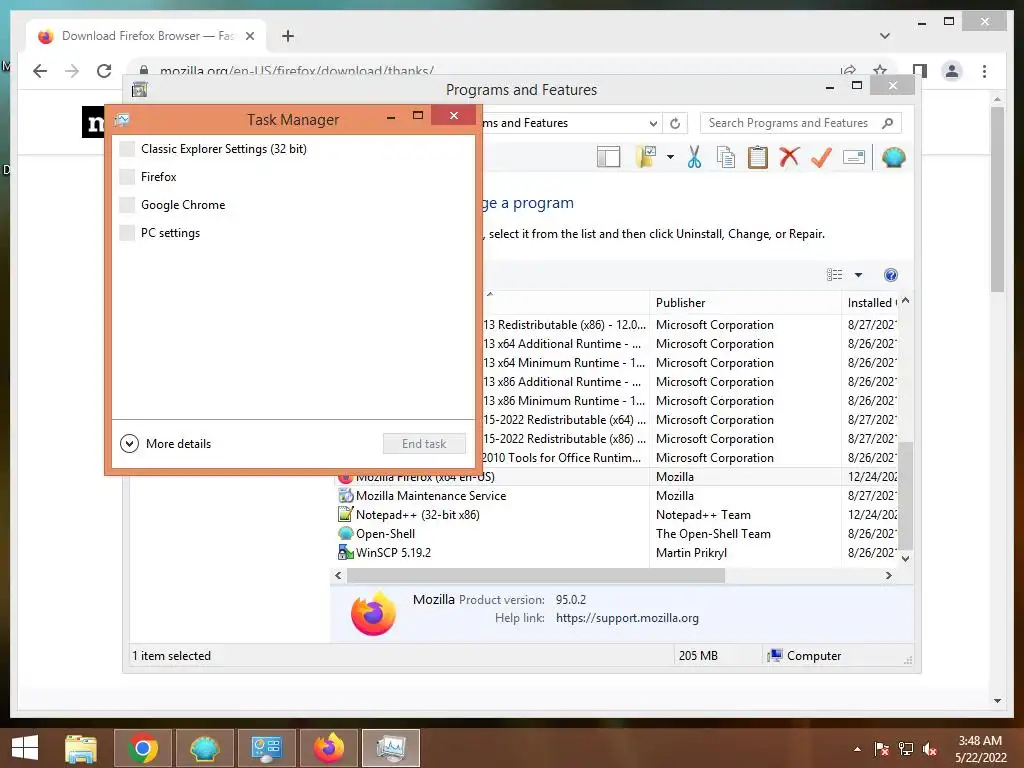Toggle Chrome side panel icon
Screen dimensions: 1024x768
pyautogui.click(x=920, y=71)
